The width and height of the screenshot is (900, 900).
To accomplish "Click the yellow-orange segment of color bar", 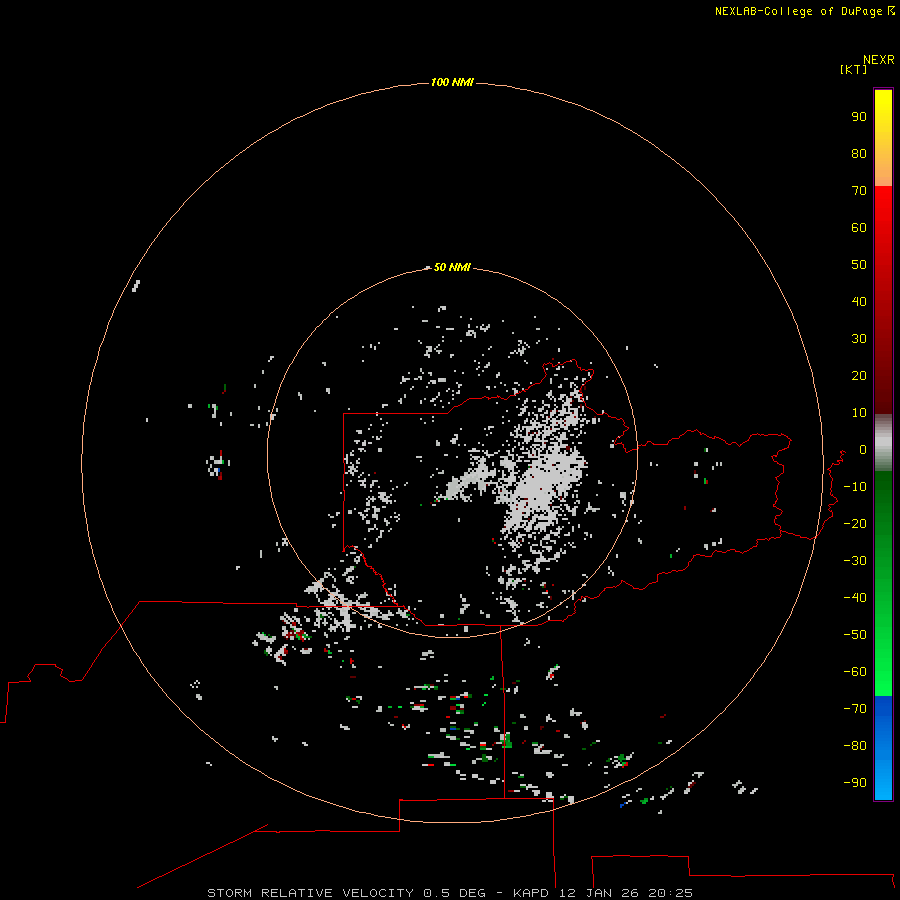I will point(883,138).
